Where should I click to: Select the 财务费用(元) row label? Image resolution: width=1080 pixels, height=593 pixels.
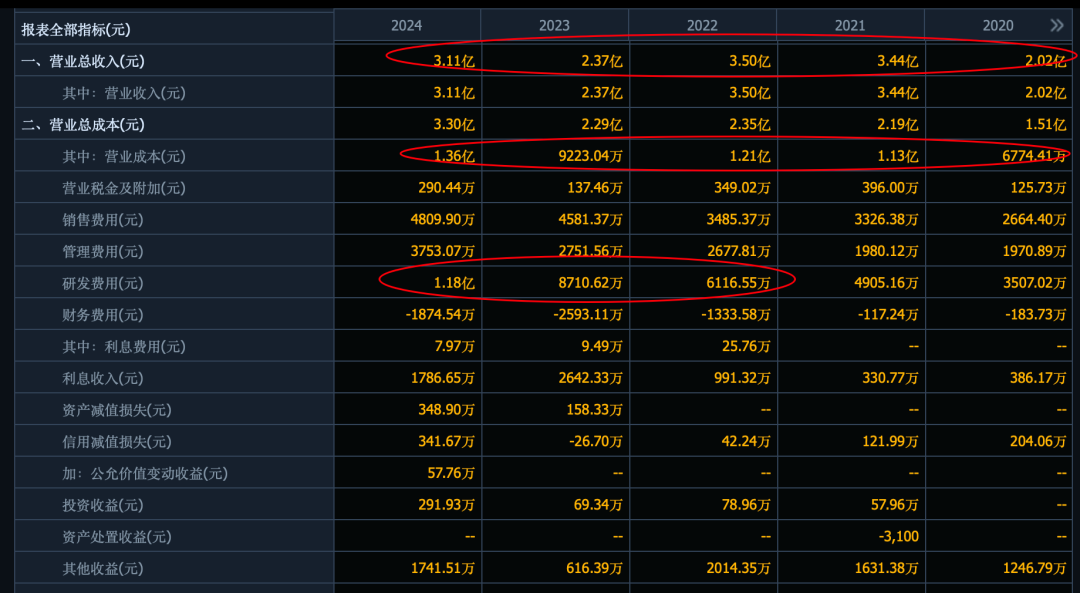(x=103, y=315)
